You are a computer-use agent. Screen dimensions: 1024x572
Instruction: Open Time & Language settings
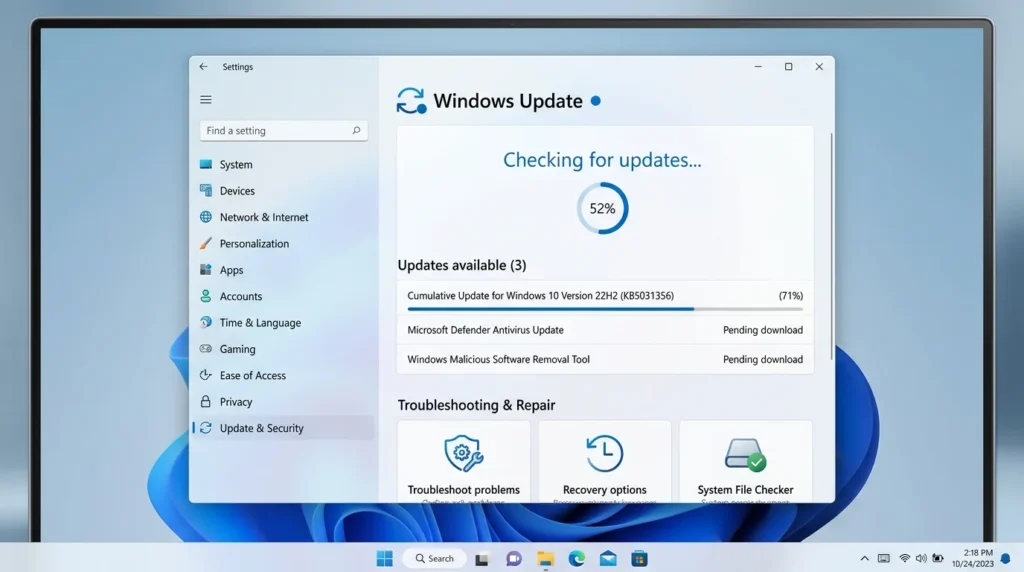(283, 323)
